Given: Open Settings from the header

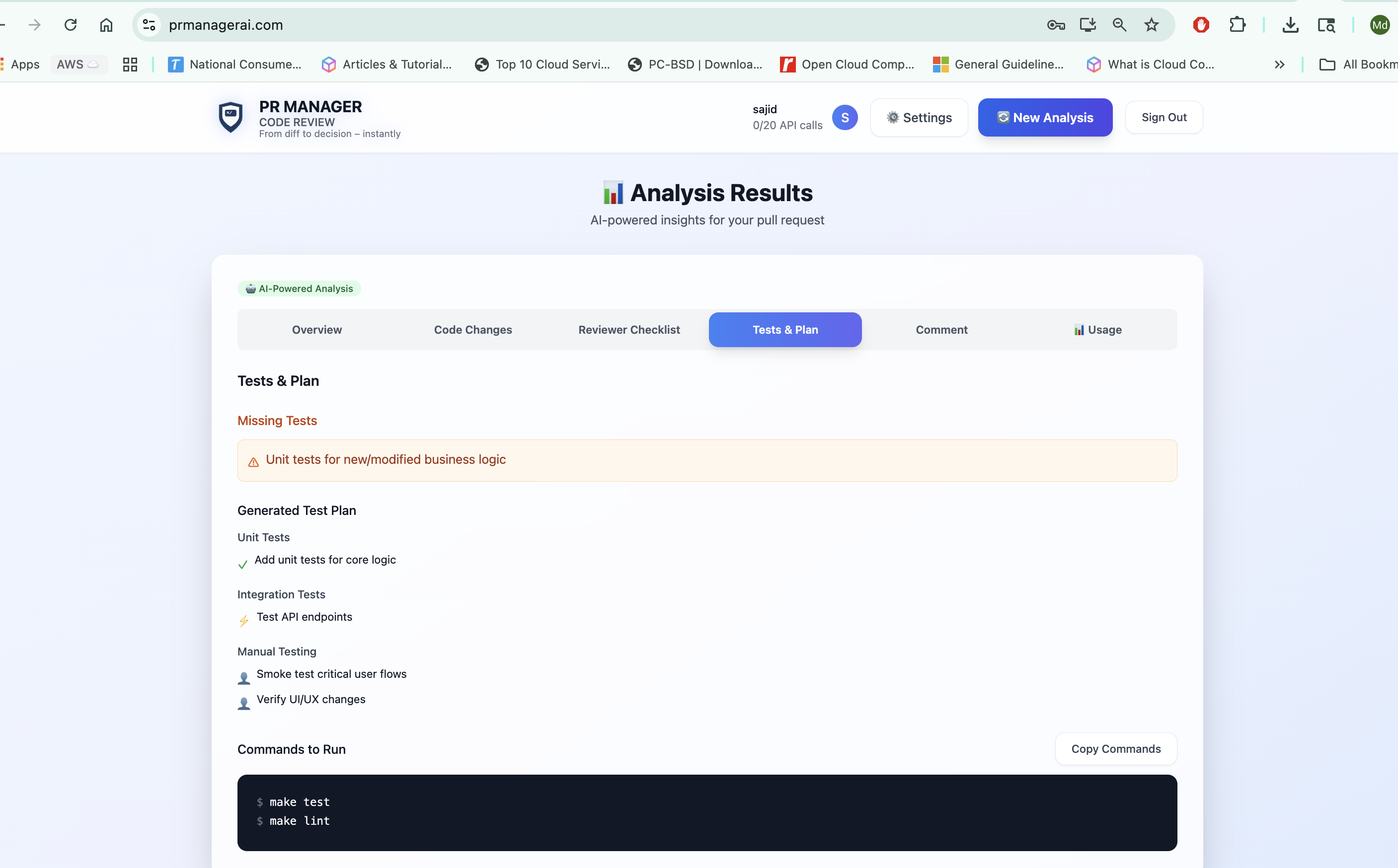Looking at the screenshot, I should click(919, 118).
